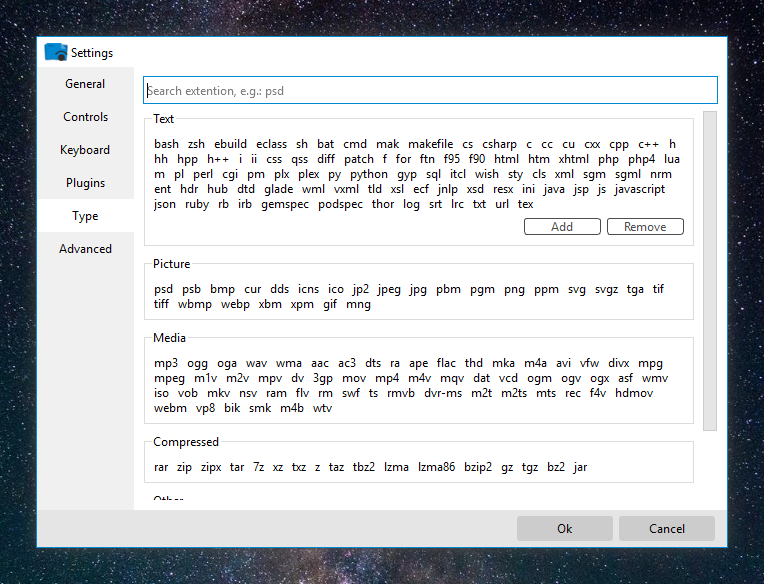
Task: Dismiss the dialog with Cancel
Action: [667, 528]
